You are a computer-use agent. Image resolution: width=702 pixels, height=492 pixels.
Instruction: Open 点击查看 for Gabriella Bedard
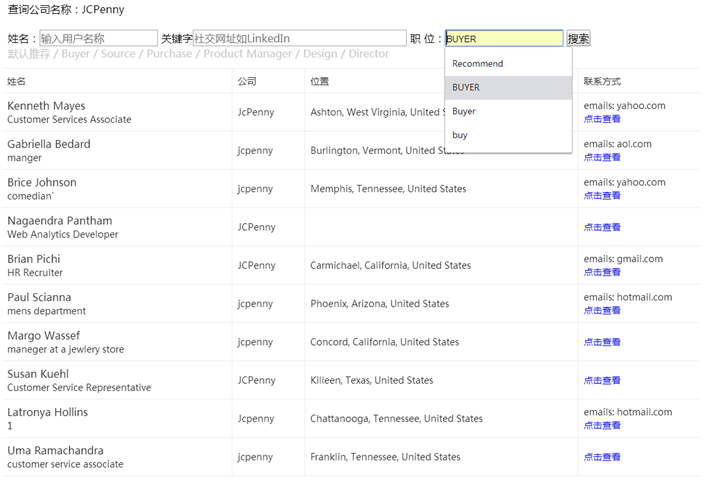[602, 157]
